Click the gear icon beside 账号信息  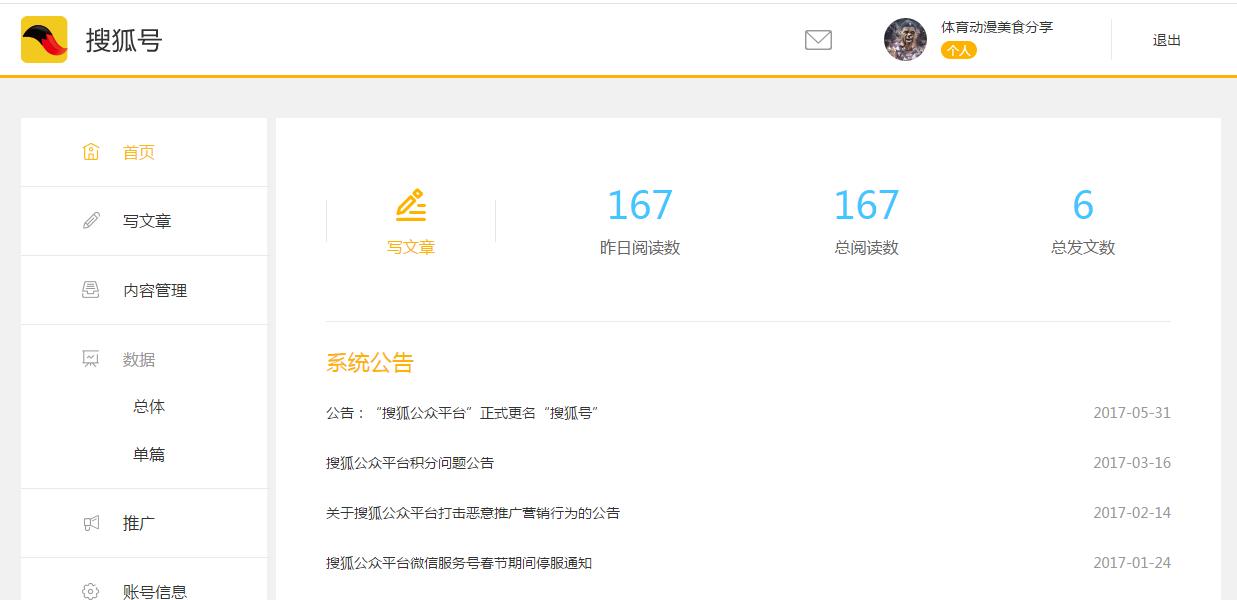91,591
